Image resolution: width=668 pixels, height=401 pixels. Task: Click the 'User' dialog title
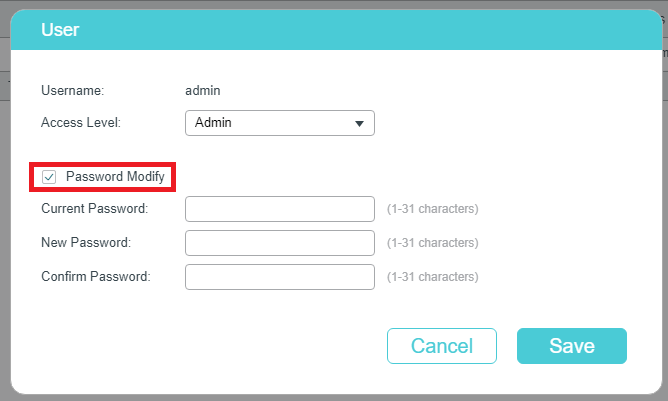click(x=60, y=30)
